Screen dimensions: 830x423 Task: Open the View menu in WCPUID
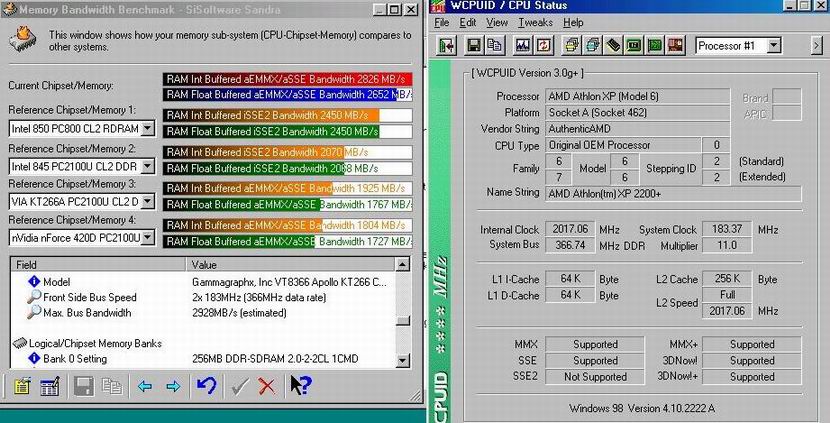[497, 23]
